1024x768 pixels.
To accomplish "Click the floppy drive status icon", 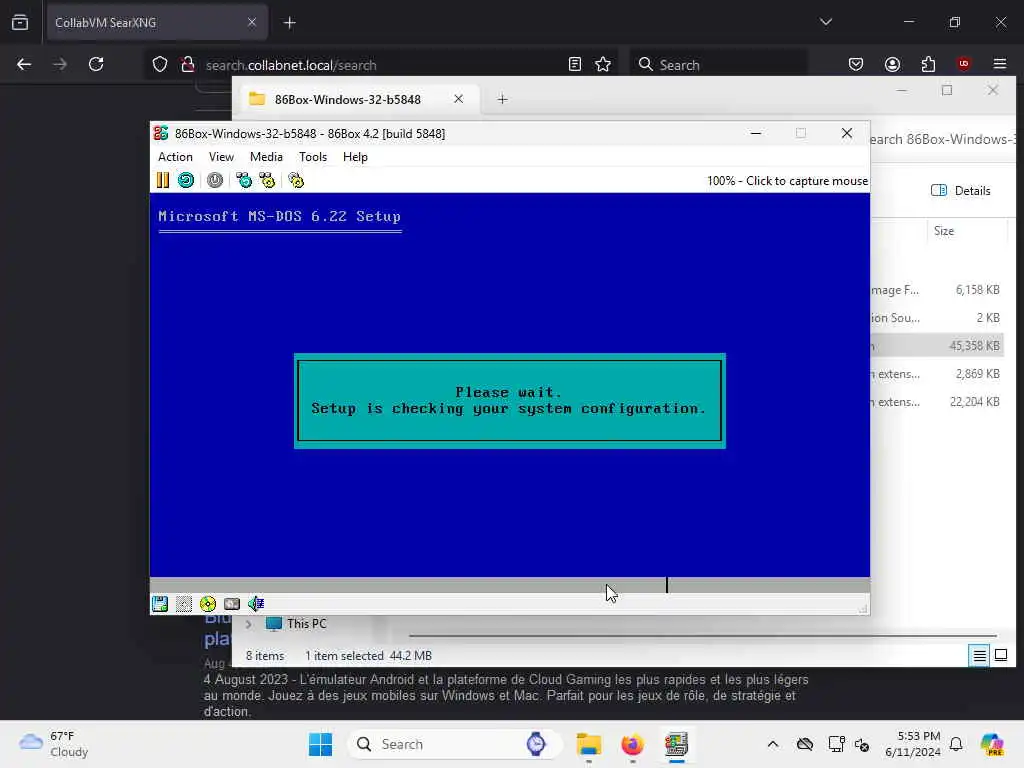I will click(x=160, y=604).
